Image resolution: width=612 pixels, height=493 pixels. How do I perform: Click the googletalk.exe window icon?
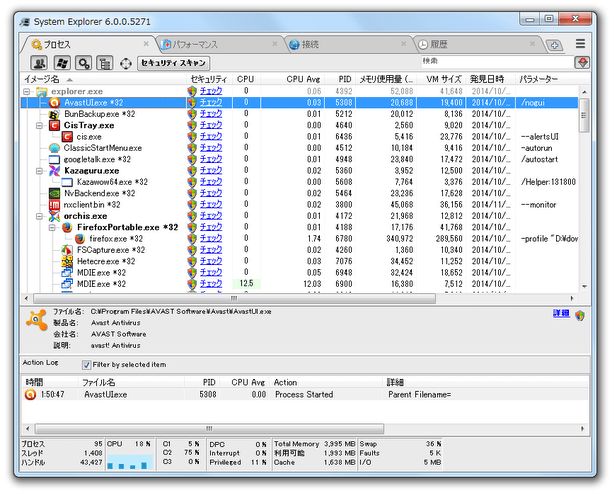(55, 159)
